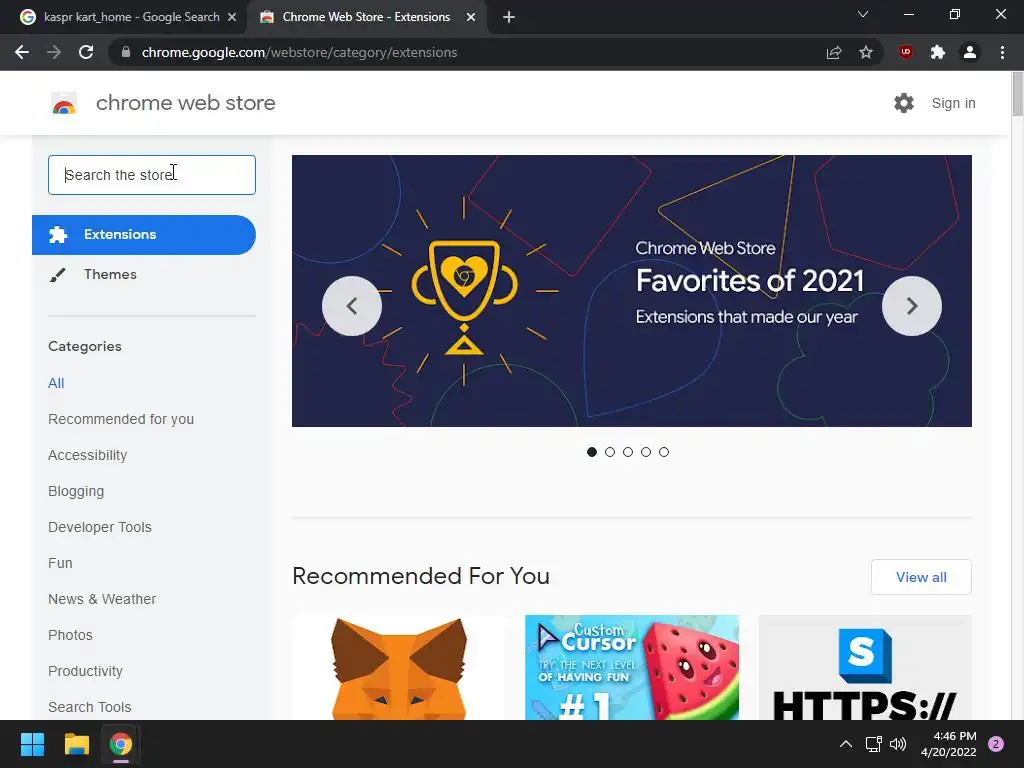Open the Windows Start menu
This screenshot has height=768, width=1024.
[32, 744]
